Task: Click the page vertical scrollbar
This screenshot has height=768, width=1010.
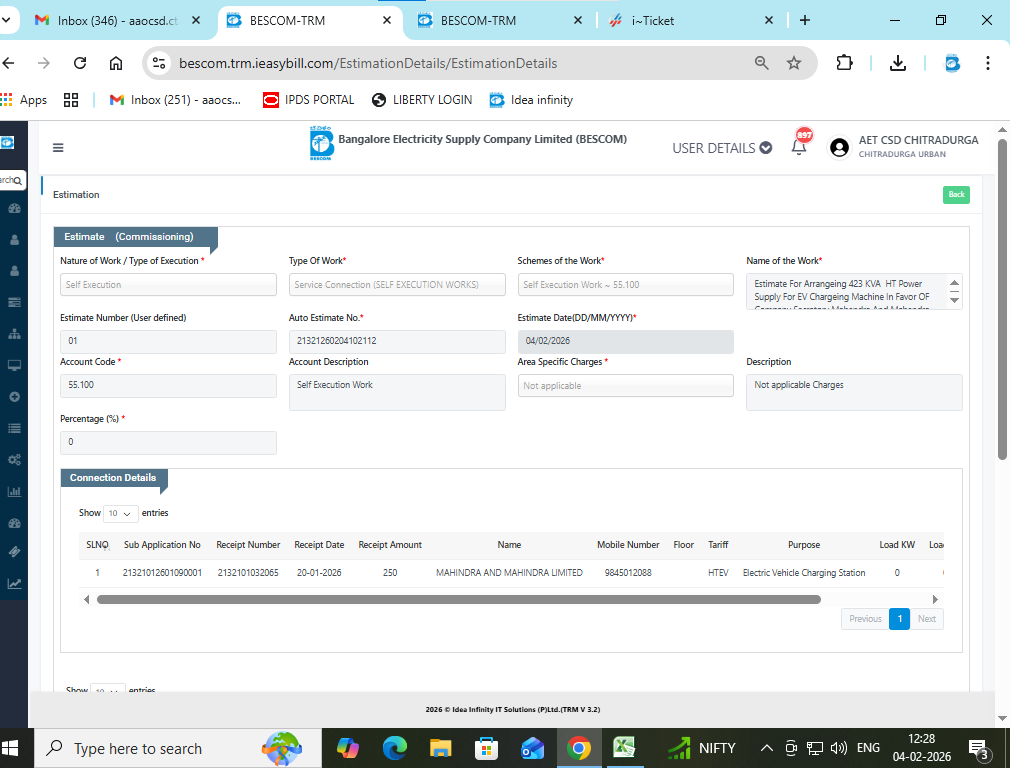Action: click(1002, 298)
